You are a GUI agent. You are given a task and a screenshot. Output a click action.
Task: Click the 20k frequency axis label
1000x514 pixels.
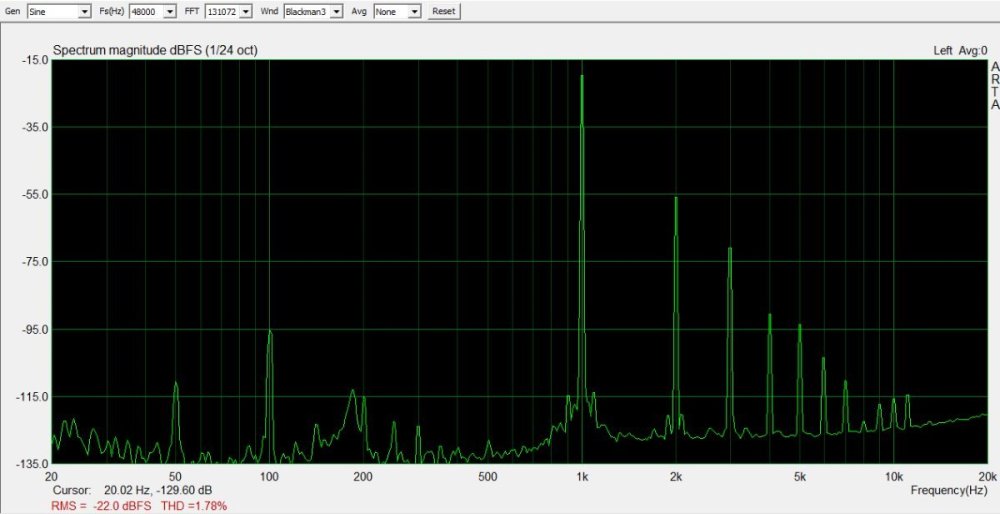[986, 476]
